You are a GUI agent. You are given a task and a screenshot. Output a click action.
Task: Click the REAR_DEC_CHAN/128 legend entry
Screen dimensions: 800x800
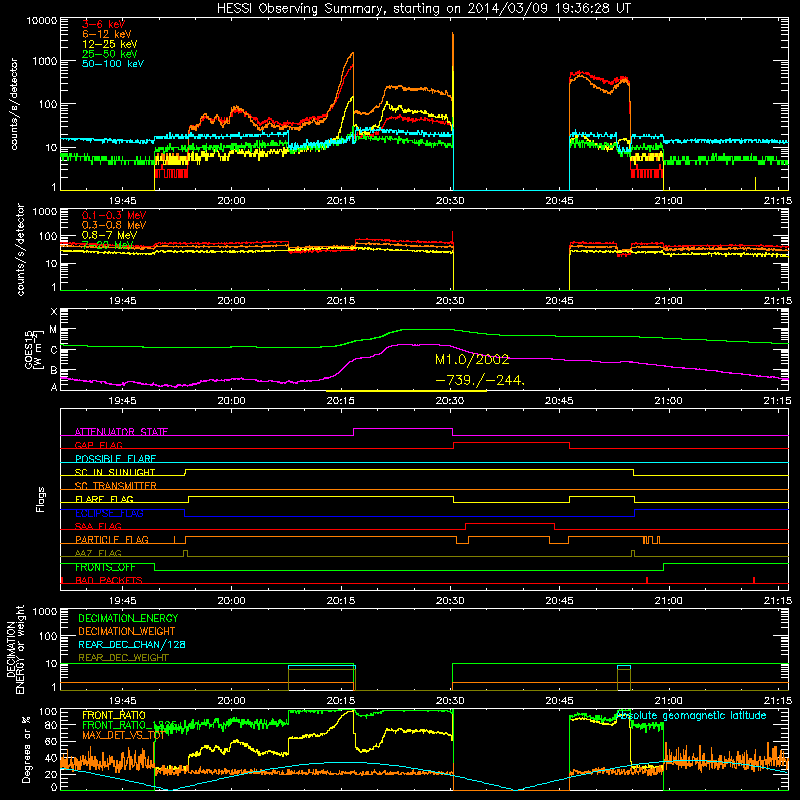132,644
